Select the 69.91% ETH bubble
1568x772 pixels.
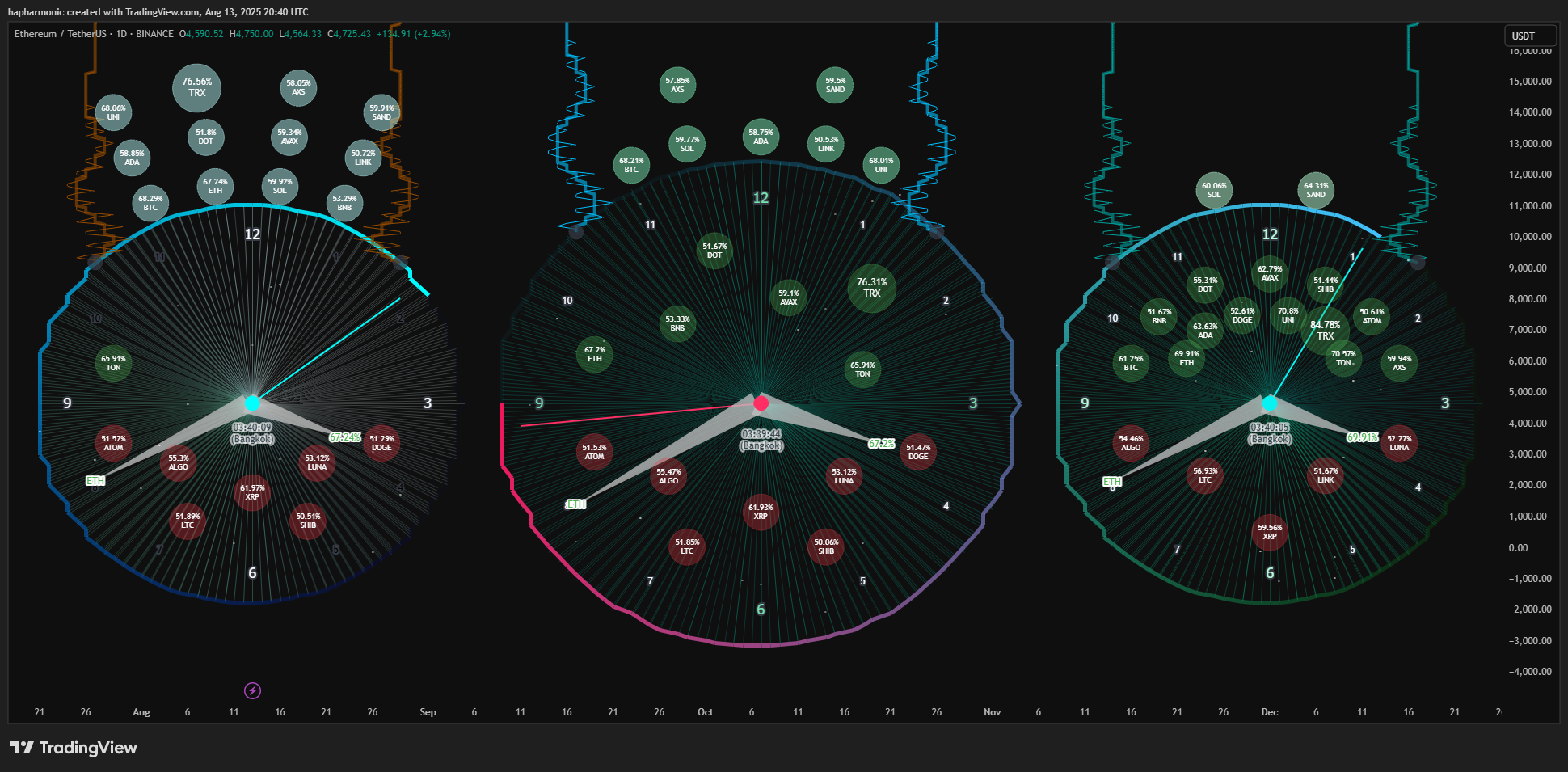(x=1187, y=358)
